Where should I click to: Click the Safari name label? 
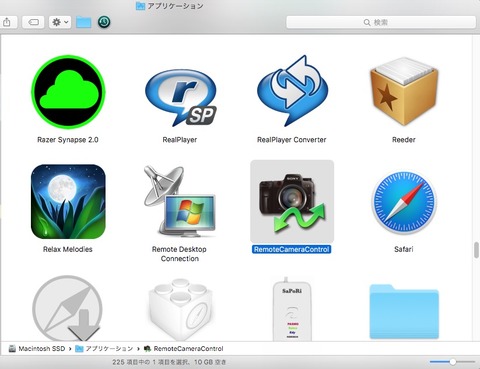pos(404,249)
